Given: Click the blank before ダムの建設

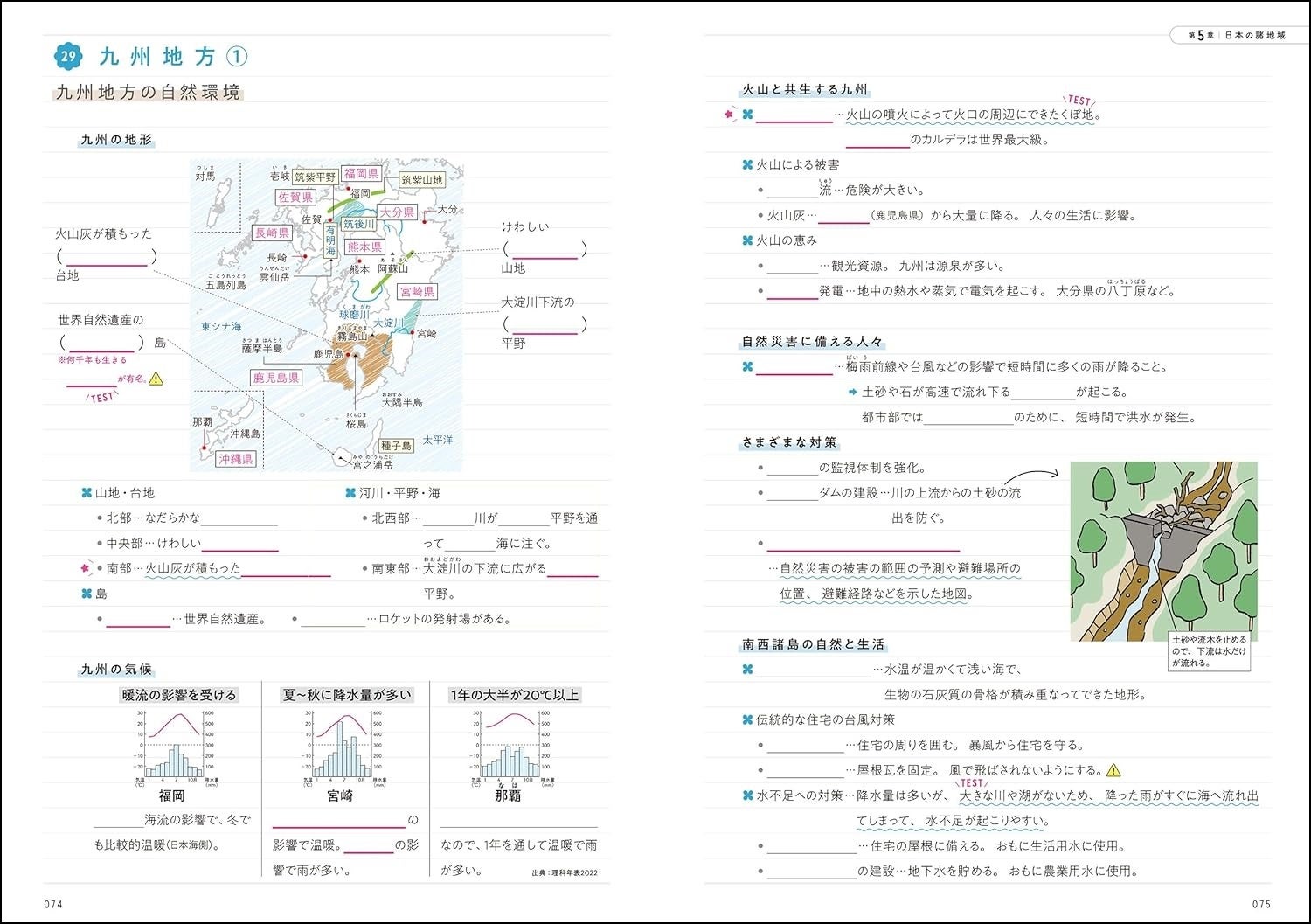Looking at the screenshot, I should (x=793, y=493).
